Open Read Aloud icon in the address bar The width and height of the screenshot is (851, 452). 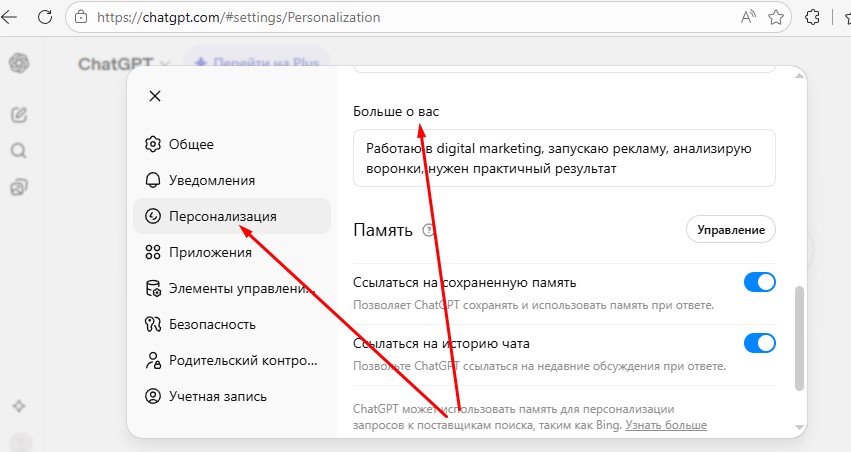coord(748,17)
